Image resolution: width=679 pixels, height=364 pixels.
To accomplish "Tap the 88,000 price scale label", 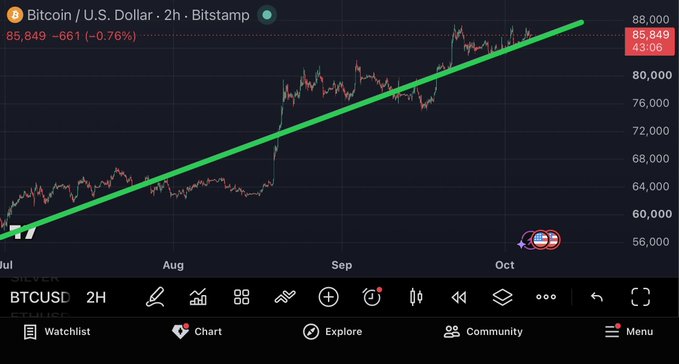I will 650,20.
